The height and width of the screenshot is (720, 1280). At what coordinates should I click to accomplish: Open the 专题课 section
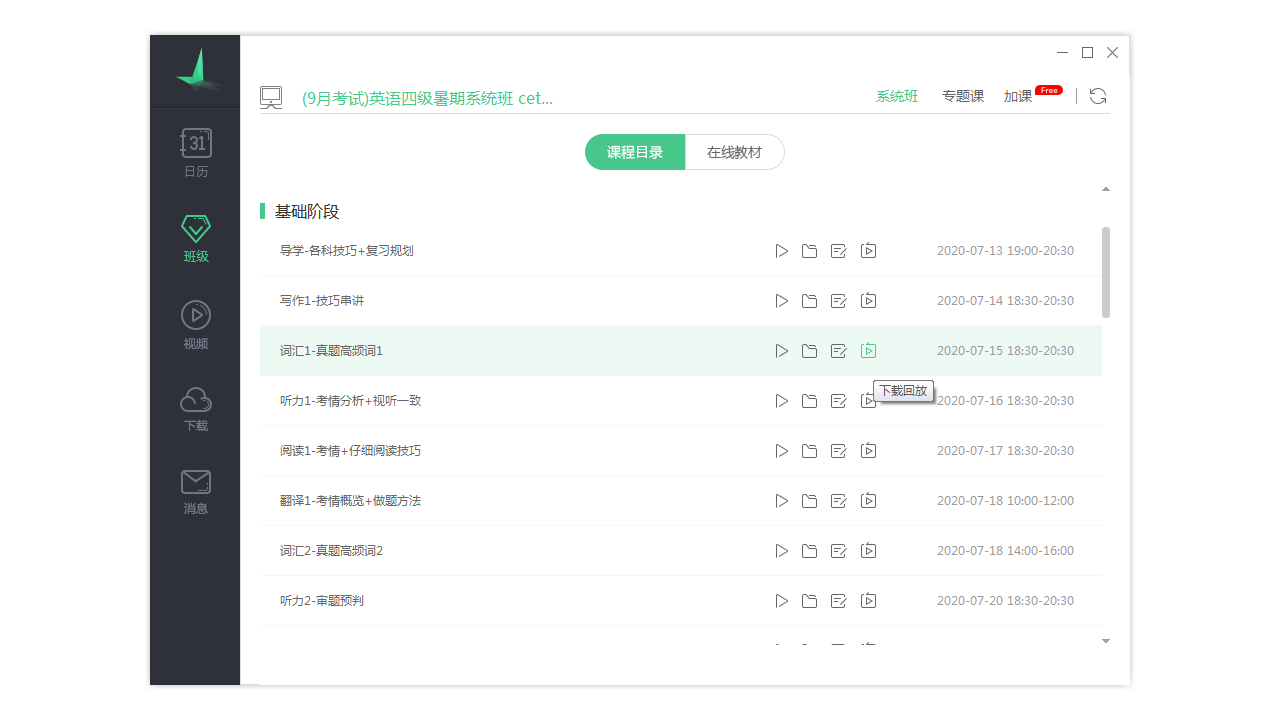[962, 95]
